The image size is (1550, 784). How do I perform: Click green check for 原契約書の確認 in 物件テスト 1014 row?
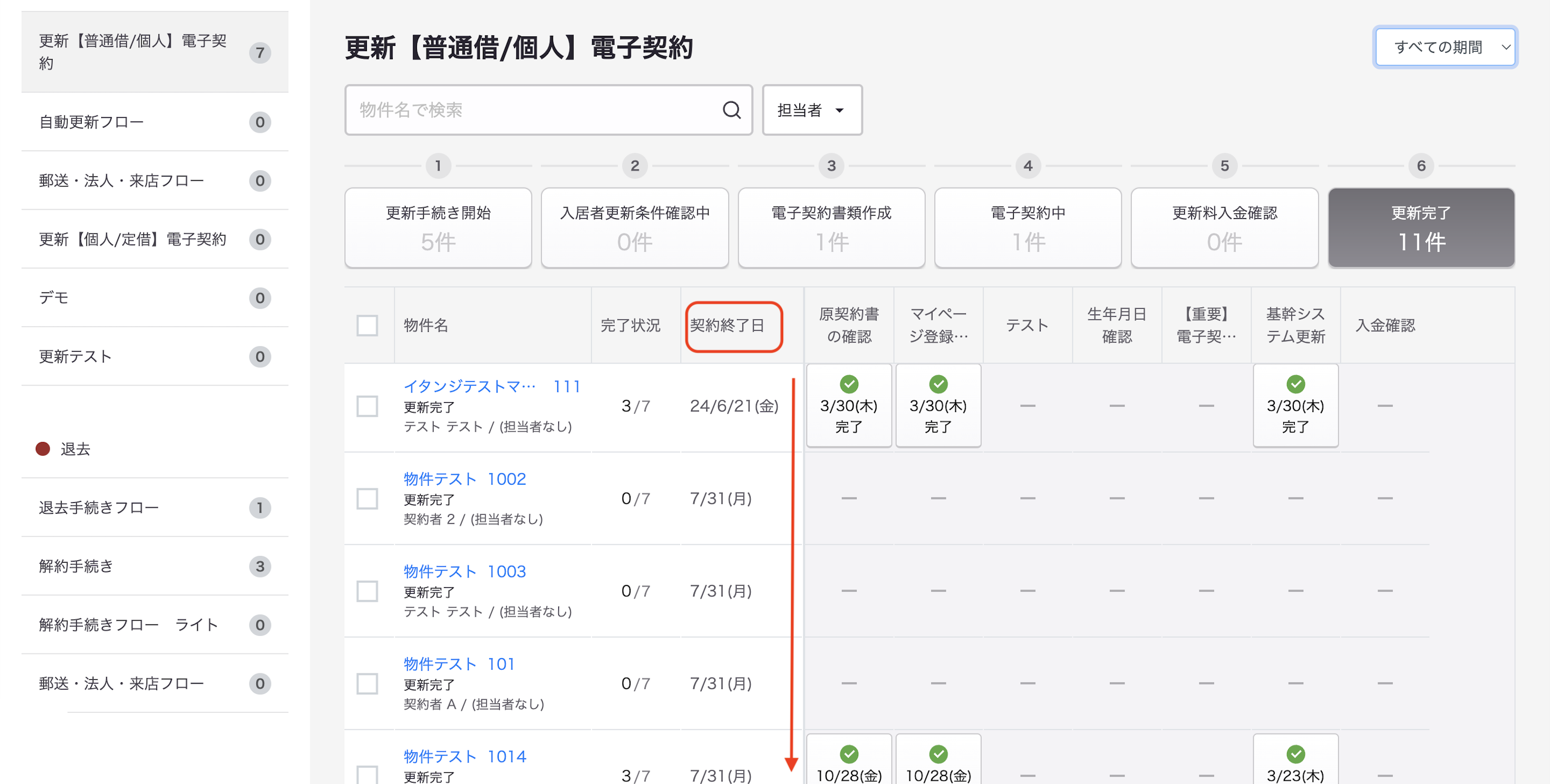coord(848,753)
